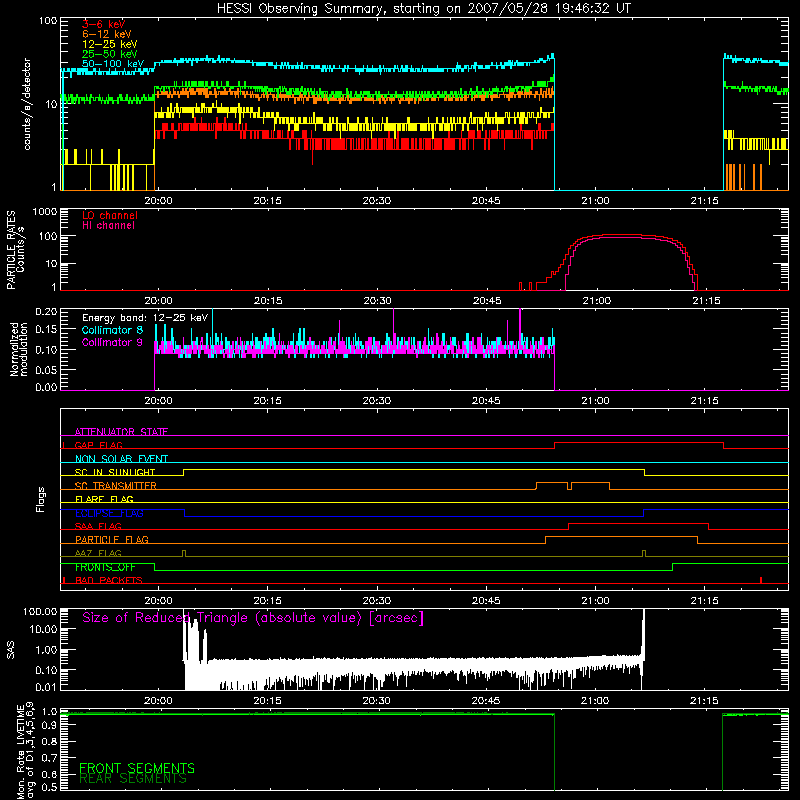Click 21:00 tick under particle rates plot
The height and width of the screenshot is (800, 800).
596,301
